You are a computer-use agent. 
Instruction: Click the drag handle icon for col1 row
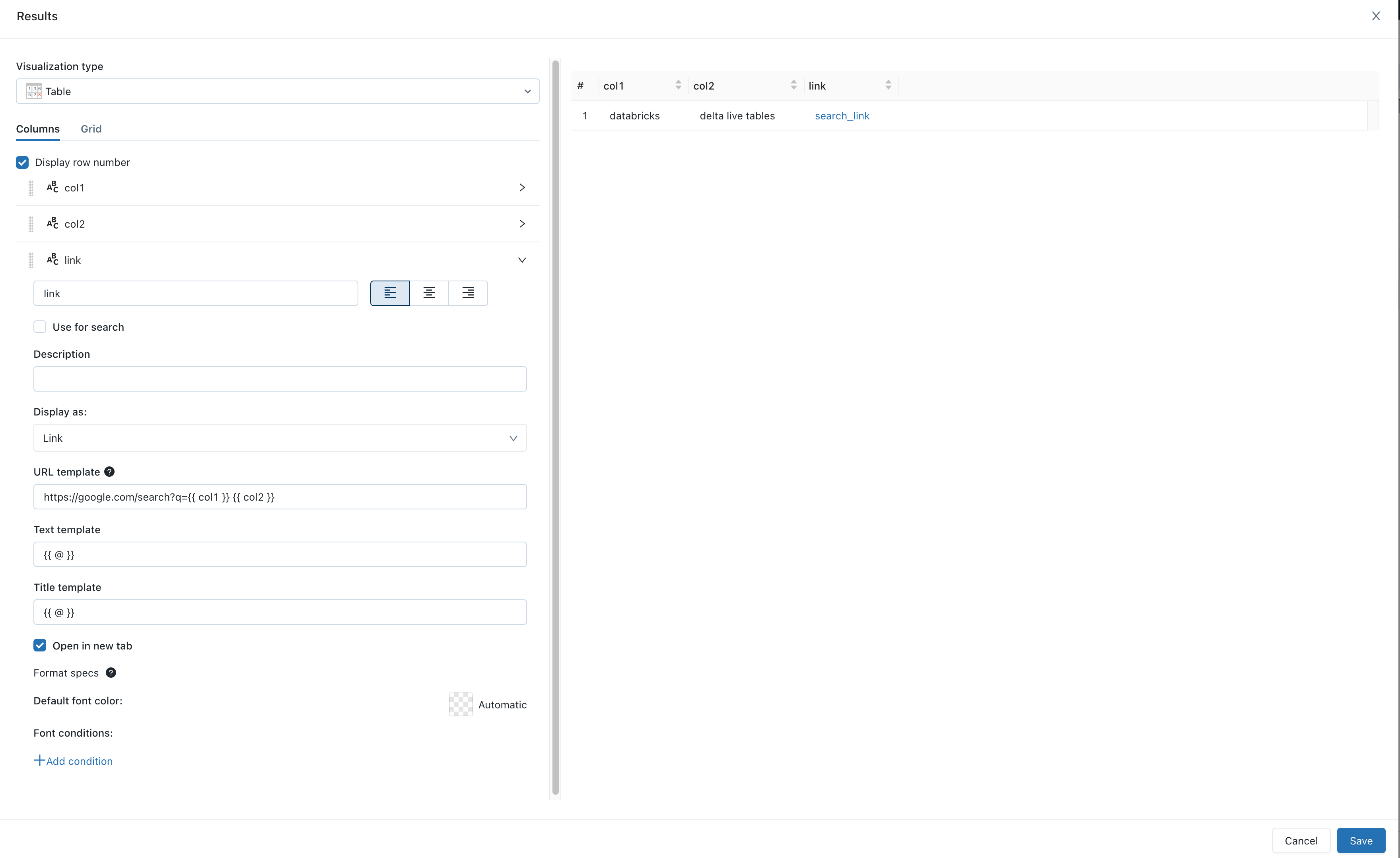click(30, 188)
